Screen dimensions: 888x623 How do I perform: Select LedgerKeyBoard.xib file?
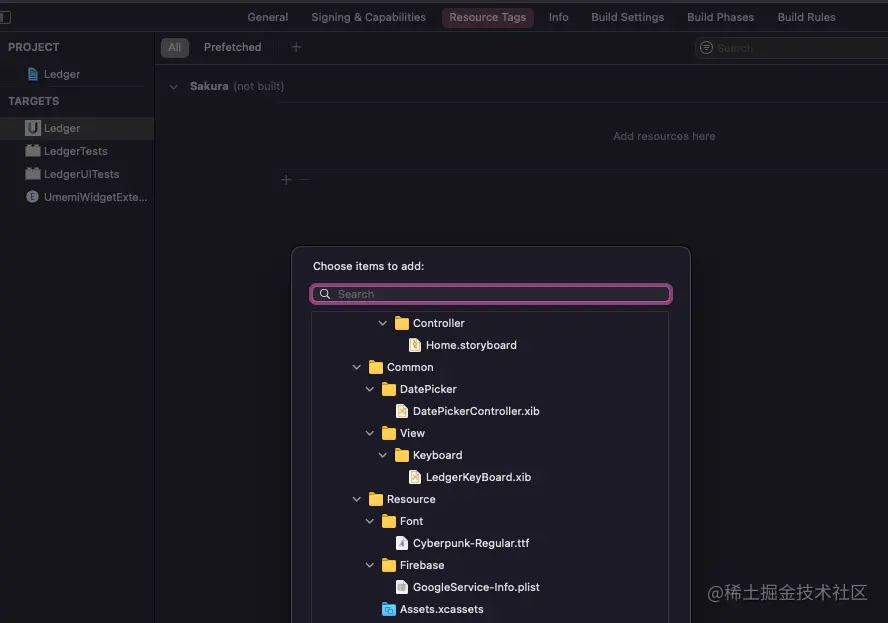(478, 477)
